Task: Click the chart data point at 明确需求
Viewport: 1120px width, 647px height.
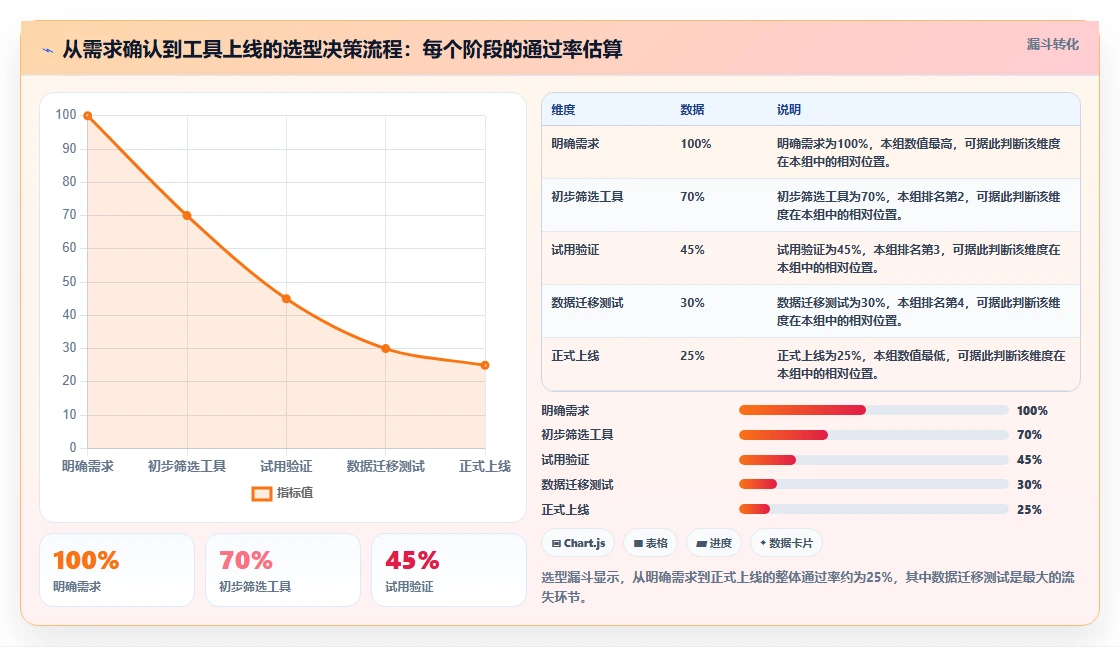Action: (x=88, y=116)
